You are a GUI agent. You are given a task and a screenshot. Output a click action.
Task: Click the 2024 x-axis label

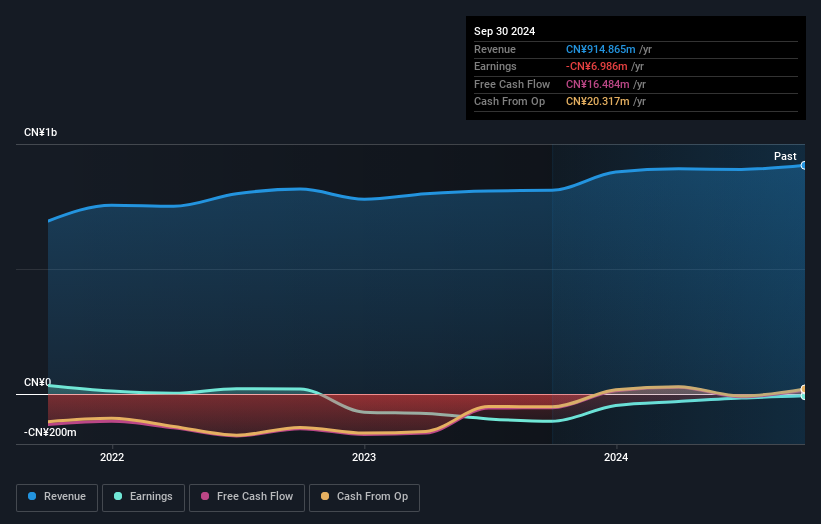[616, 457]
